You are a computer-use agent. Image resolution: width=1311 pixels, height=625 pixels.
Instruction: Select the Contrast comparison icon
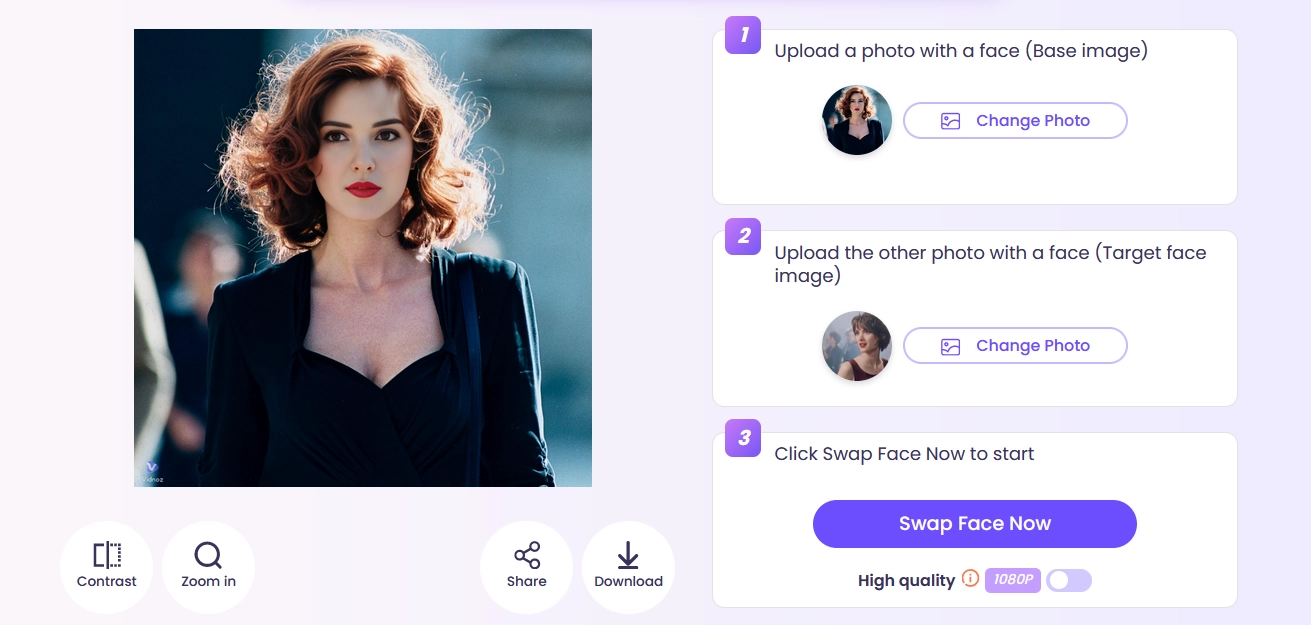[106, 555]
